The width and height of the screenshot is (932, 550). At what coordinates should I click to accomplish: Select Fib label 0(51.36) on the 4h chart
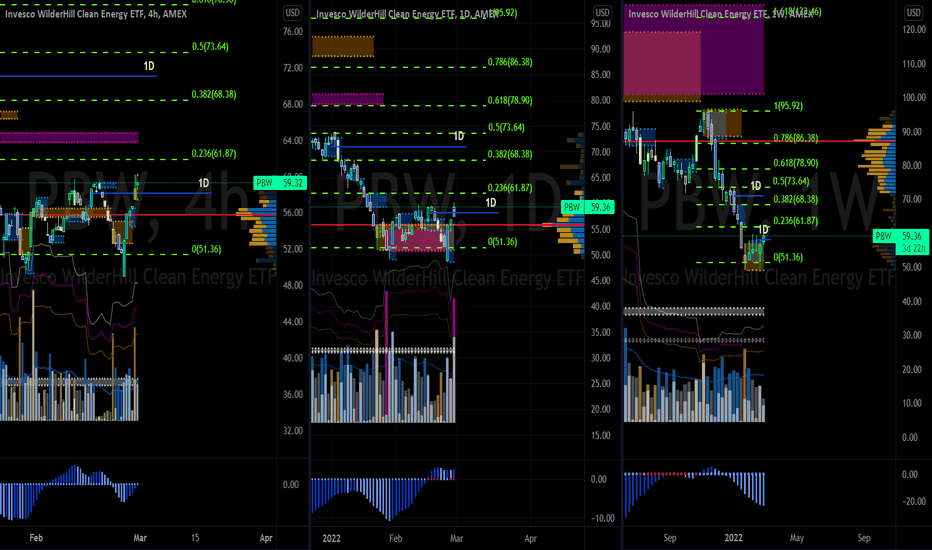[x=206, y=249]
